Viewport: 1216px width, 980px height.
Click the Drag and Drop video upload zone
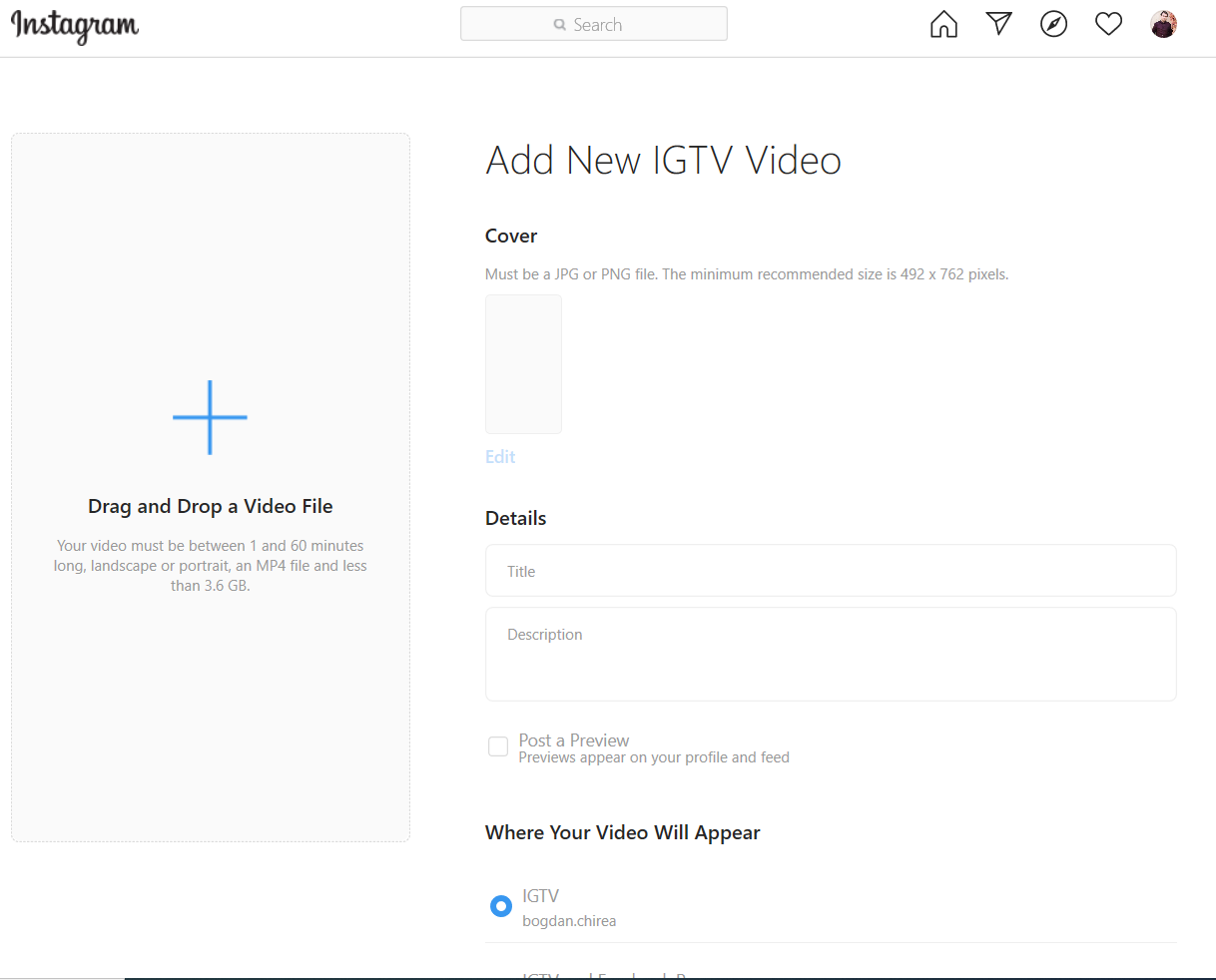(x=210, y=486)
